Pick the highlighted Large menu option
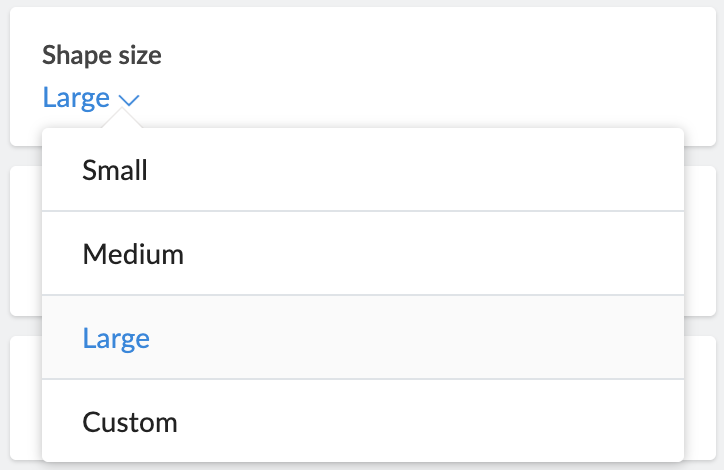Screen dimensions: 724x470 point(116,338)
